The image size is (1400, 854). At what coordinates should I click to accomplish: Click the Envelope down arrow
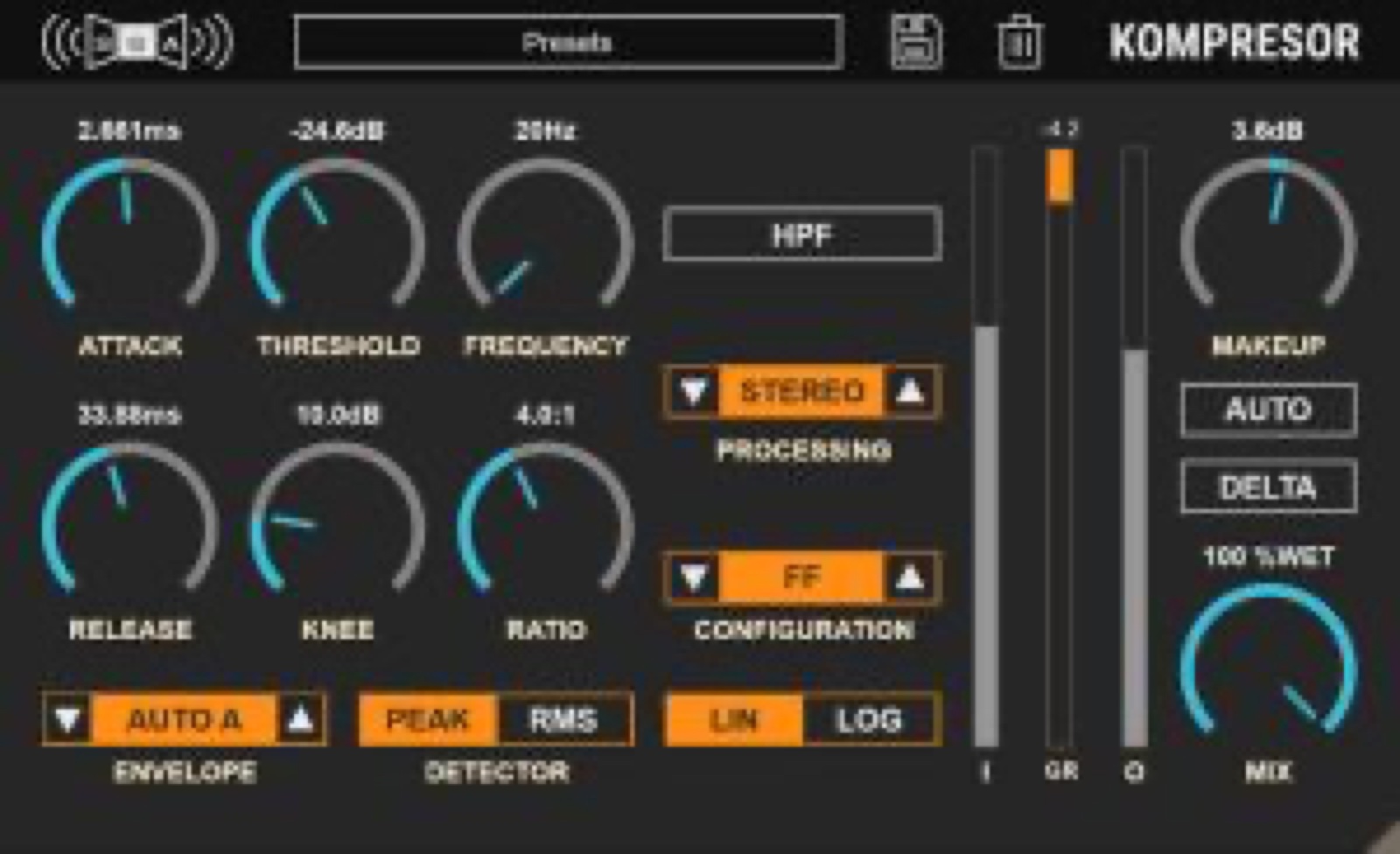click(68, 719)
